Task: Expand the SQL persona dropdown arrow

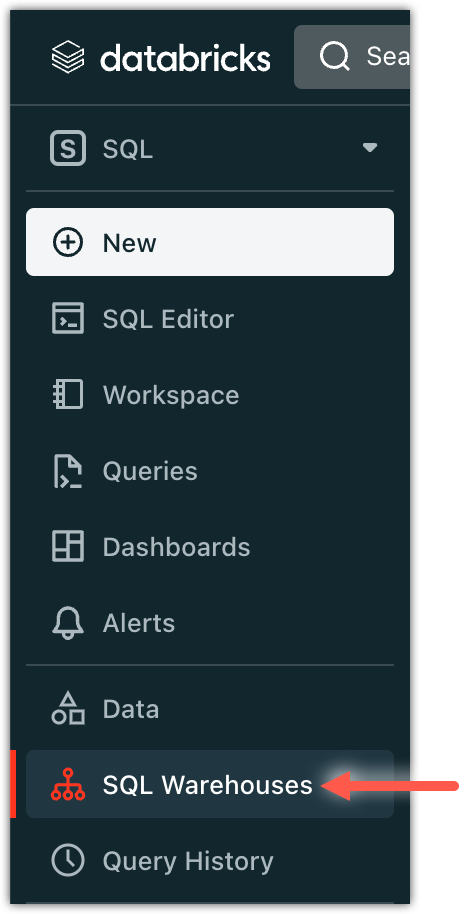Action: pos(370,147)
